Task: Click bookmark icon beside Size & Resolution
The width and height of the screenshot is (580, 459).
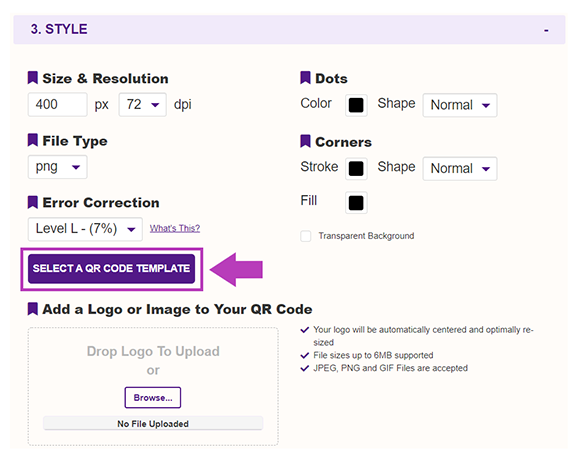Action: 33,78
